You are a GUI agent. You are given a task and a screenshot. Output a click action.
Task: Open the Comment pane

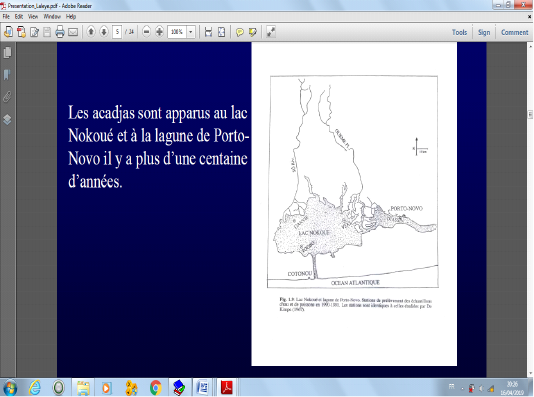[x=515, y=32]
